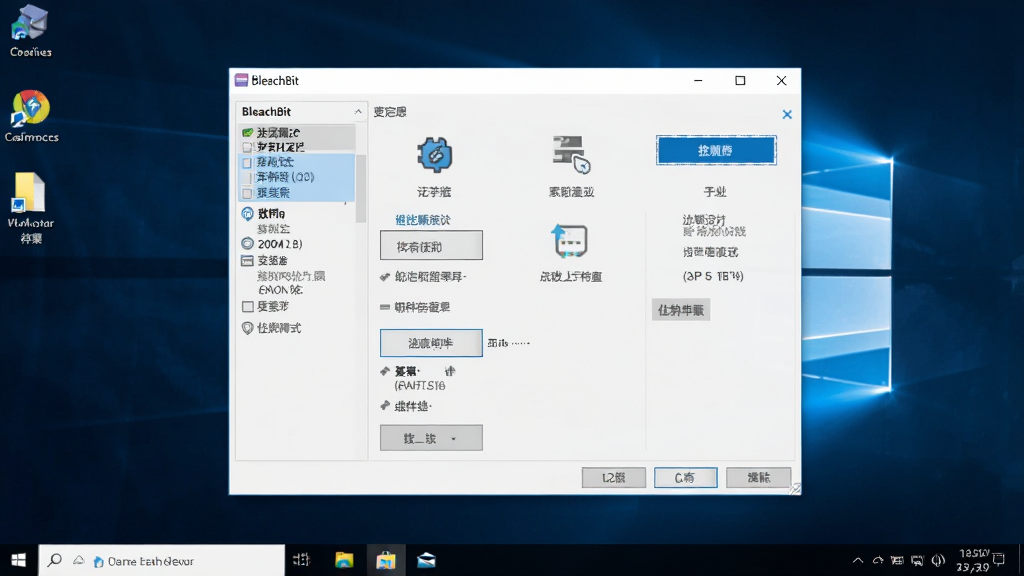Screen dimensions: 1024x576
Task: Toggle the green checked box in sidebar top row
Action: [x=248, y=133]
